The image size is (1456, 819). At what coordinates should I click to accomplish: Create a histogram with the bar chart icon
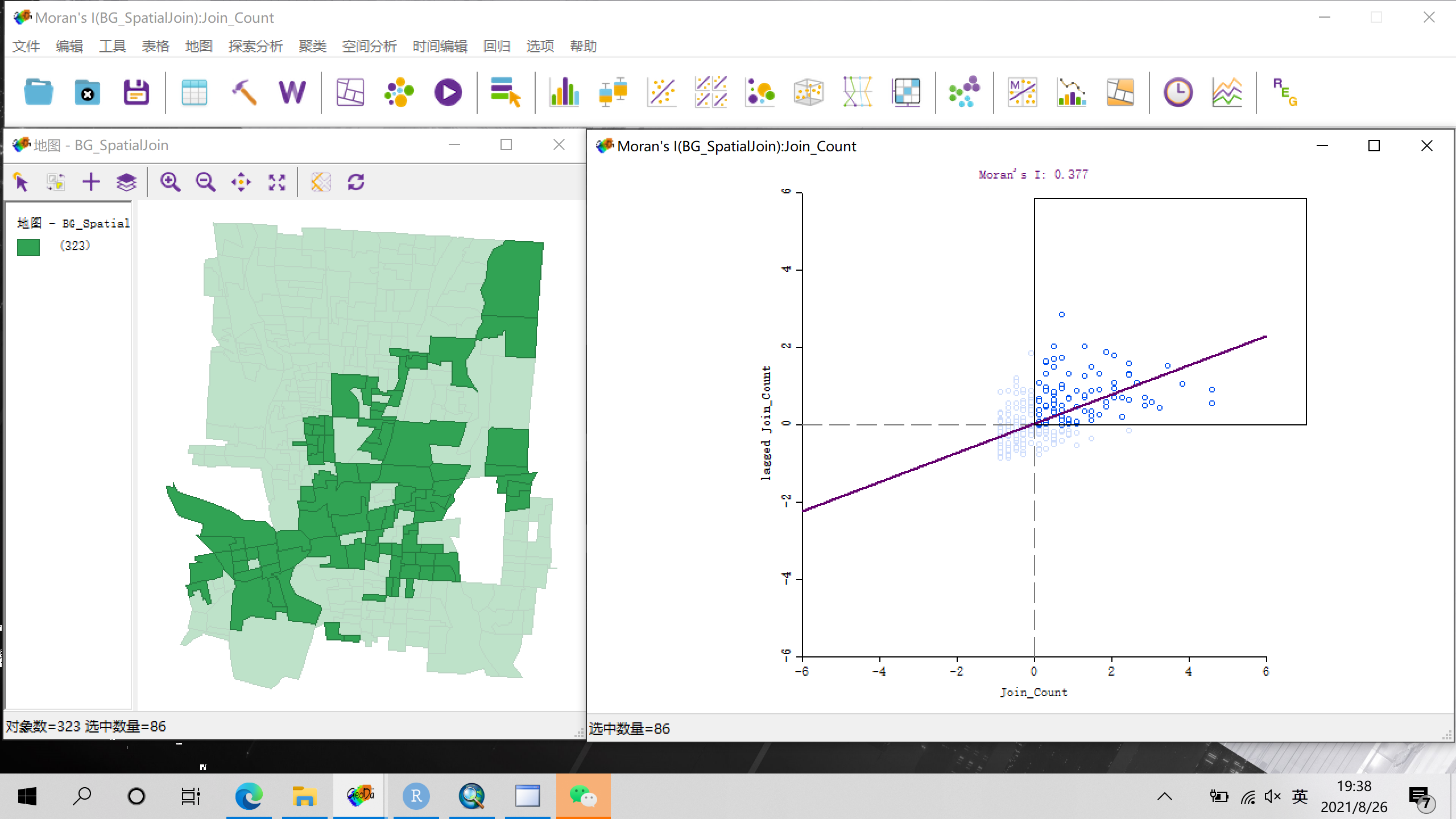coord(564,92)
